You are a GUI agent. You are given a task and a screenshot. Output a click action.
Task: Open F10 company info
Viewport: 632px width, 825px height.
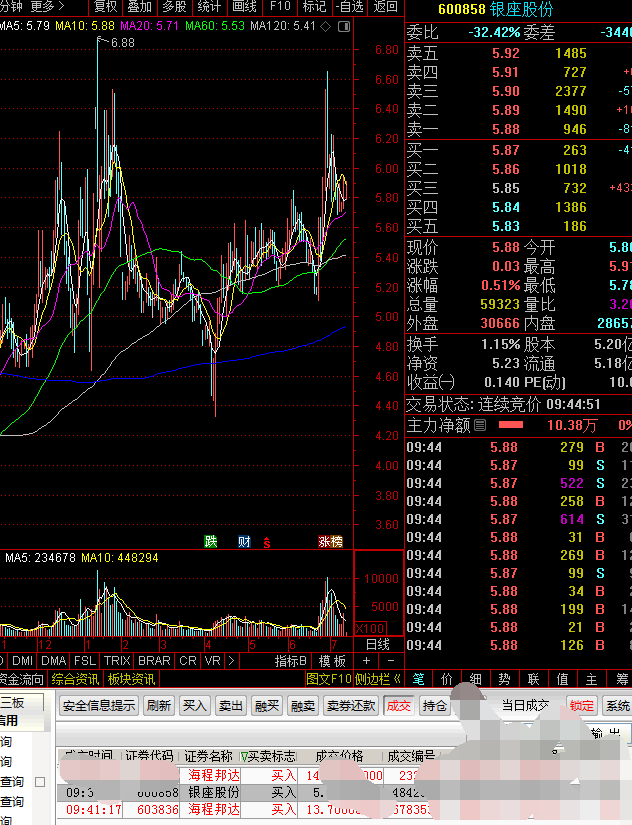[280, 6]
